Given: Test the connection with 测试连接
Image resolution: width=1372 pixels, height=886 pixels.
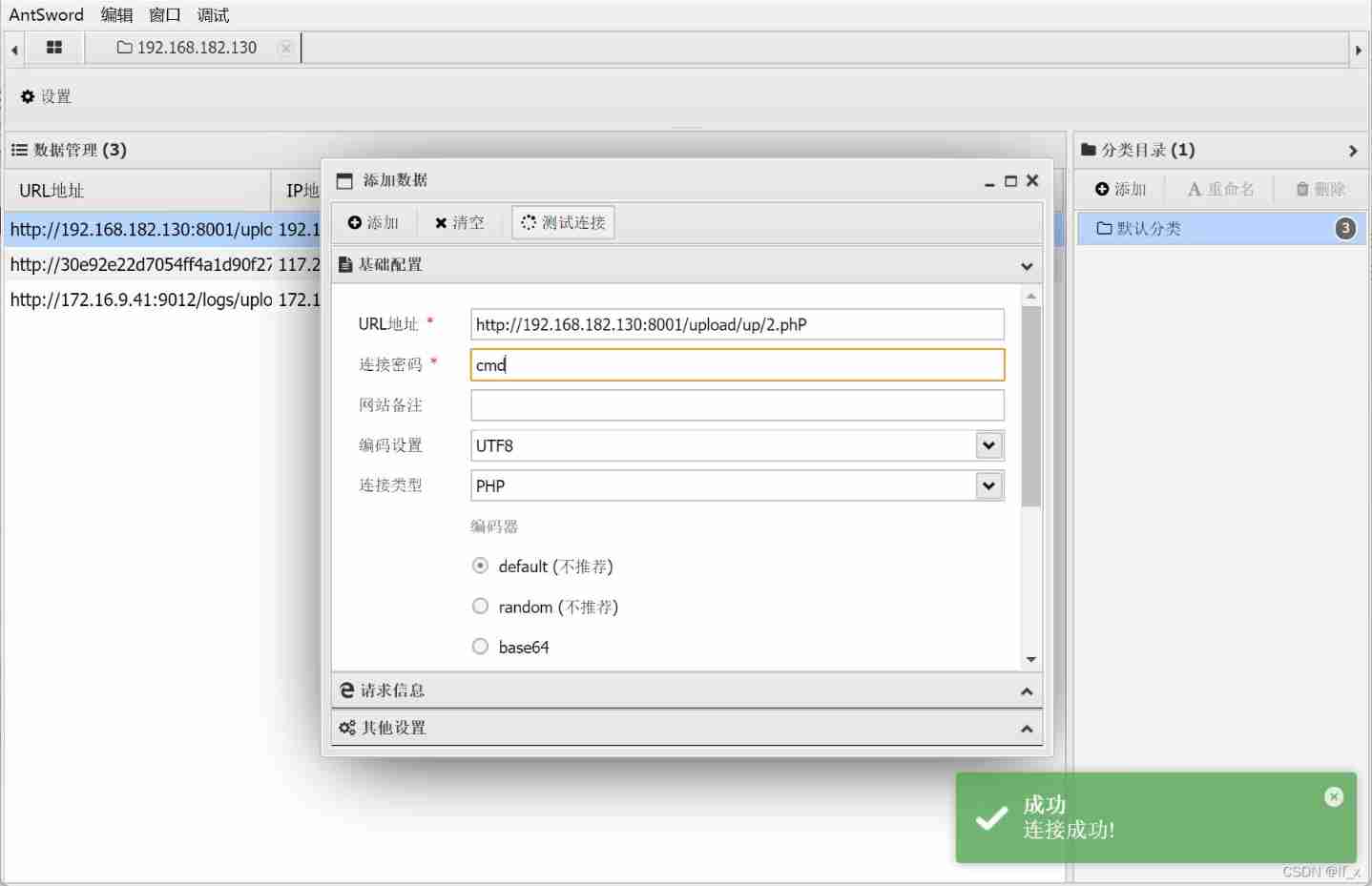Looking at the screenshot, I should point(563,222).
